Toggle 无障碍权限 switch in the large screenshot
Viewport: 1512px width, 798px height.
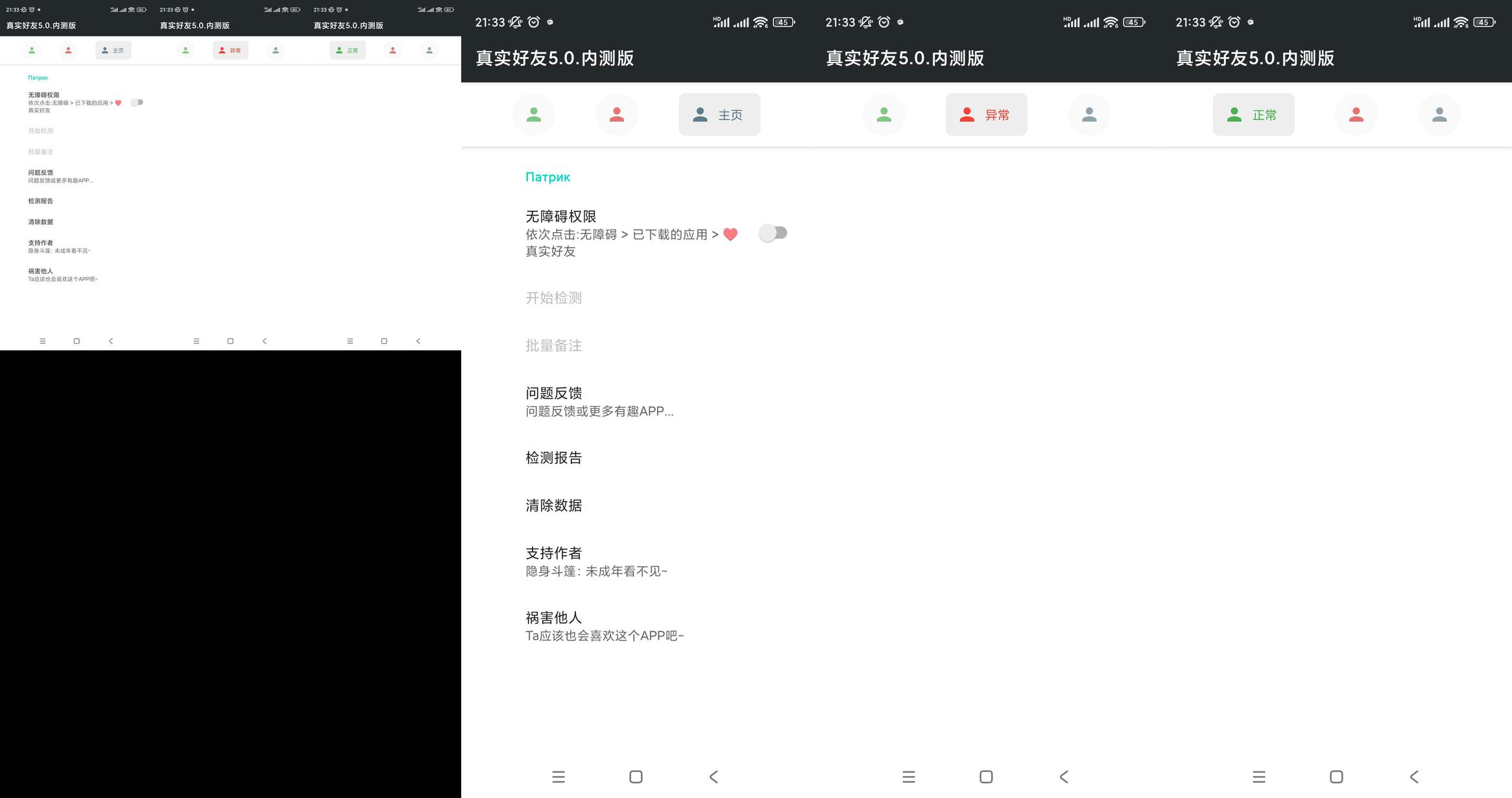[x=773, y=233]
